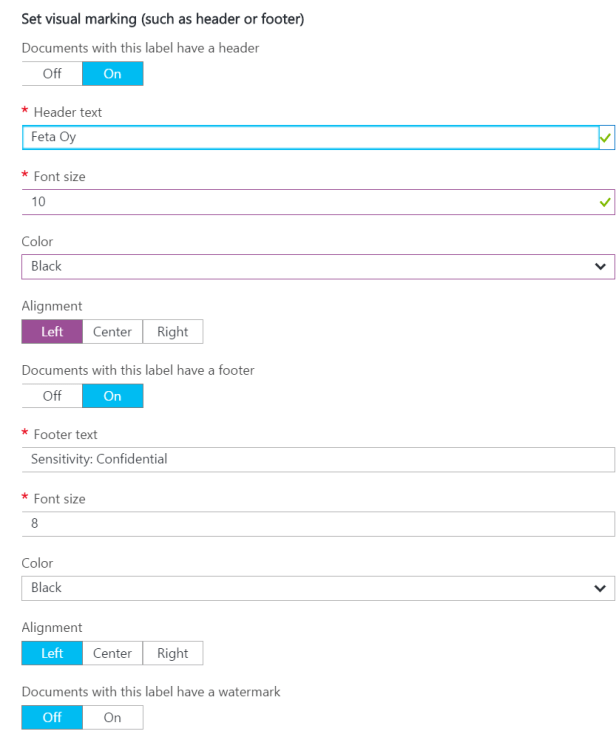
Task: Disable the footer using the Off toggle
Action: (51, 396)
